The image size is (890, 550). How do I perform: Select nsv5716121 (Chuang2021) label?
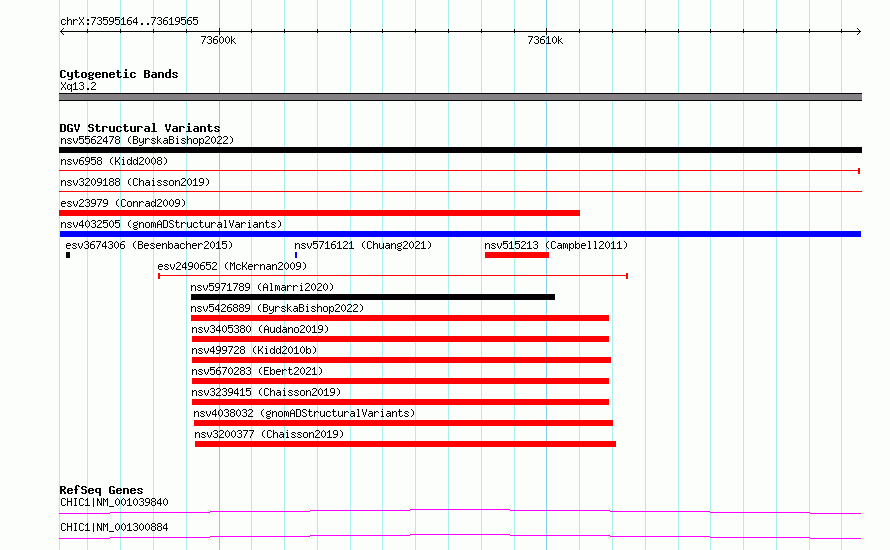(363, 245)
